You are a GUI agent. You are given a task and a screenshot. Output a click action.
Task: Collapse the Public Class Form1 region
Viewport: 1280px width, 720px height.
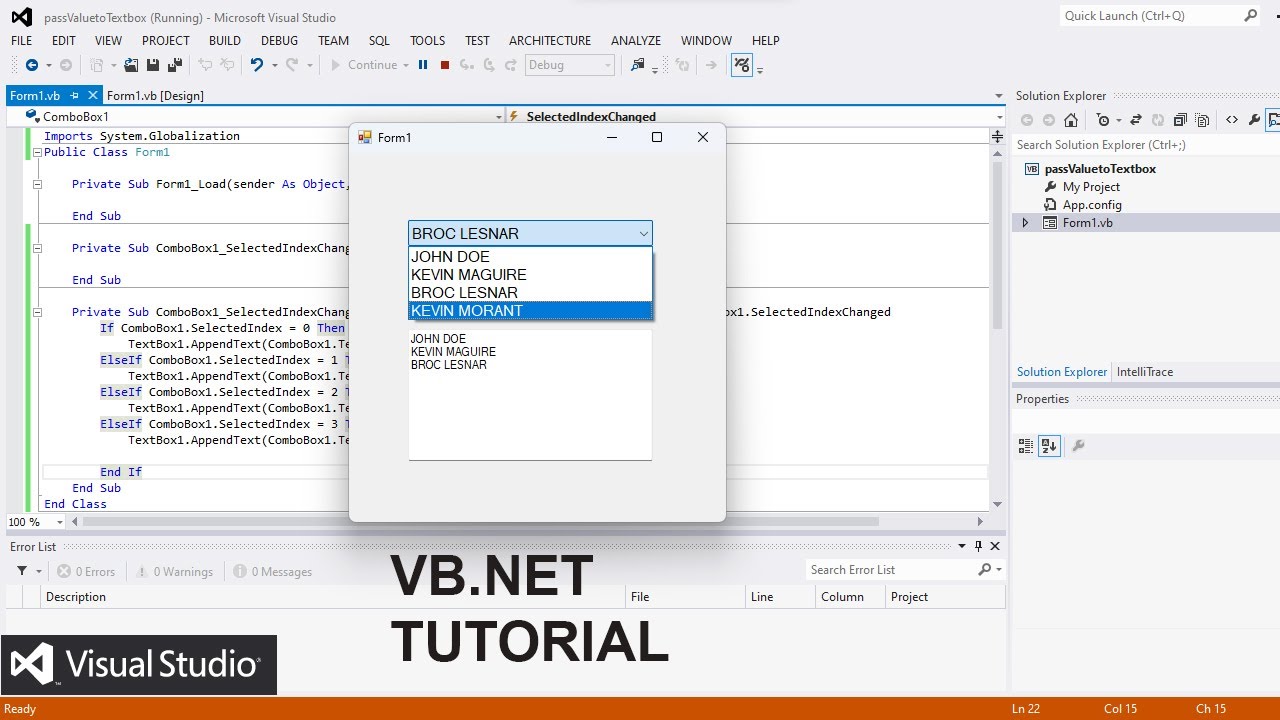pos(37,152)
